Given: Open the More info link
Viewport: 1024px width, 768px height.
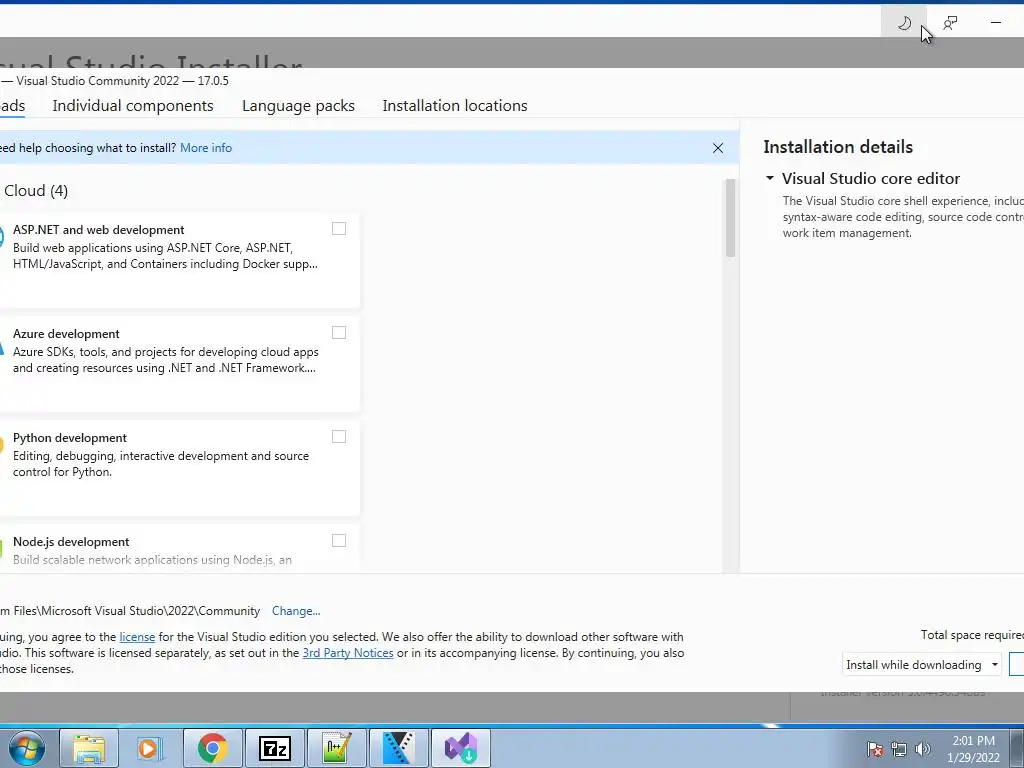Looking at the screenshot, I should 206,148.
